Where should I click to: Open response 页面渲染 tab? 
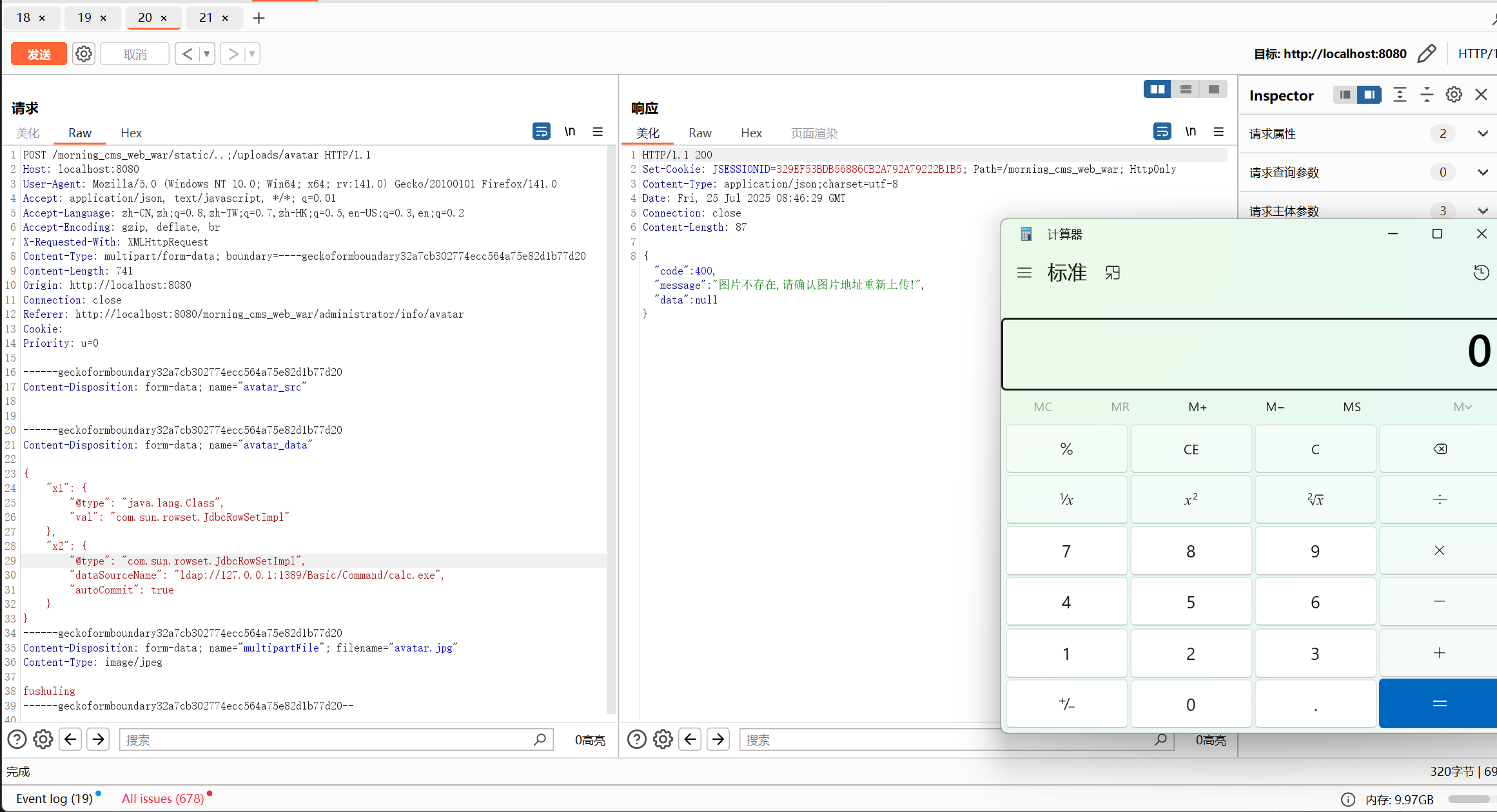click(814, 133)
